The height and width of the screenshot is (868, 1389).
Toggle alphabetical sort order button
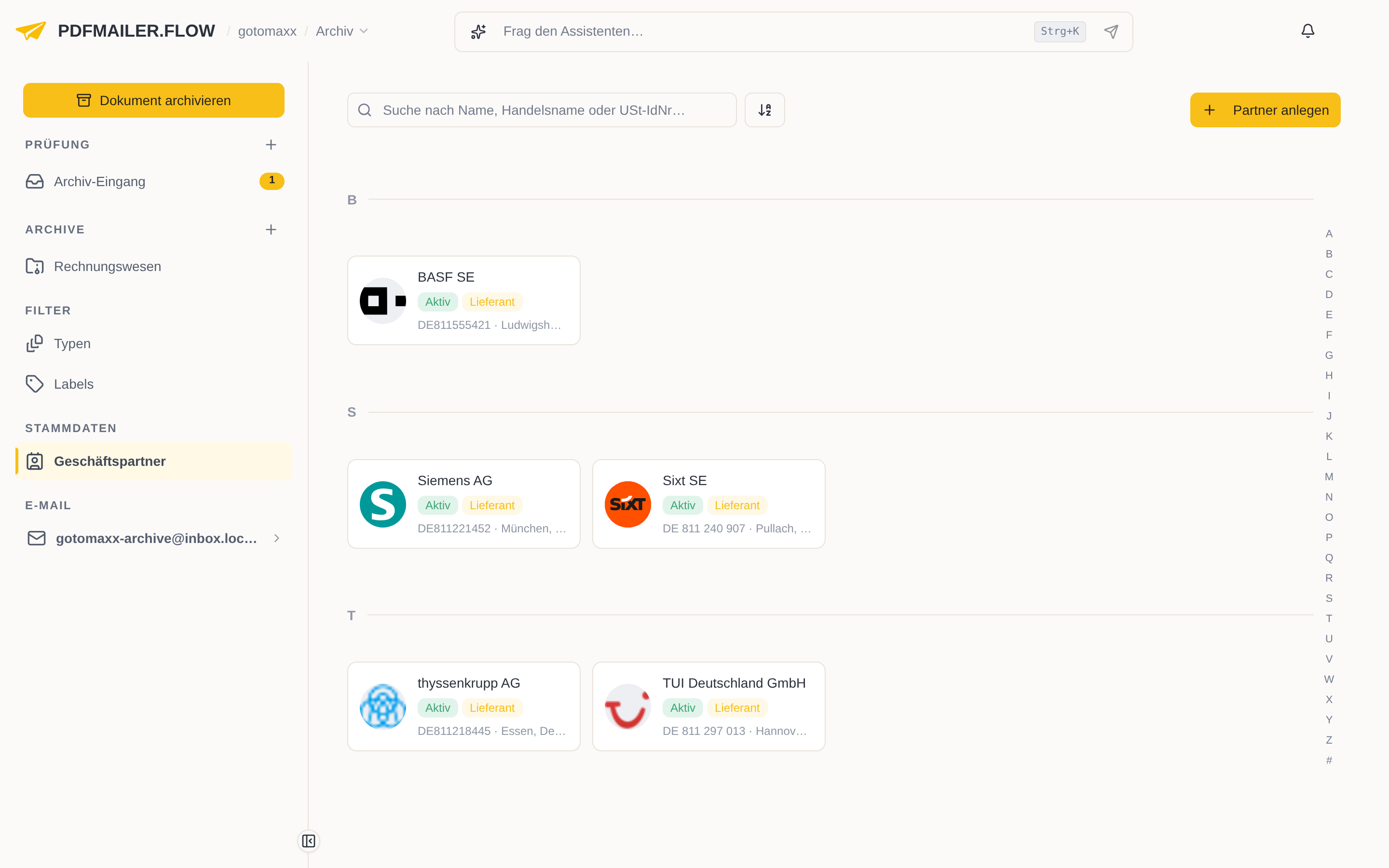764,109
